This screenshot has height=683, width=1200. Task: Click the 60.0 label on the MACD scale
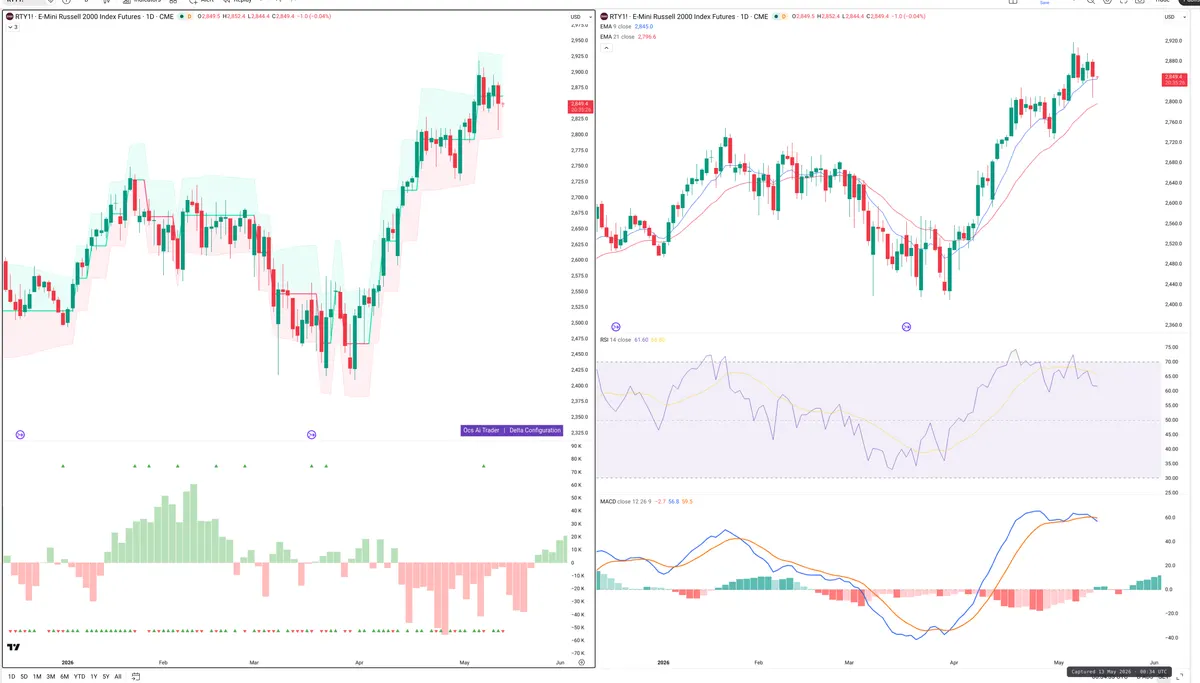coord(1170,518)
